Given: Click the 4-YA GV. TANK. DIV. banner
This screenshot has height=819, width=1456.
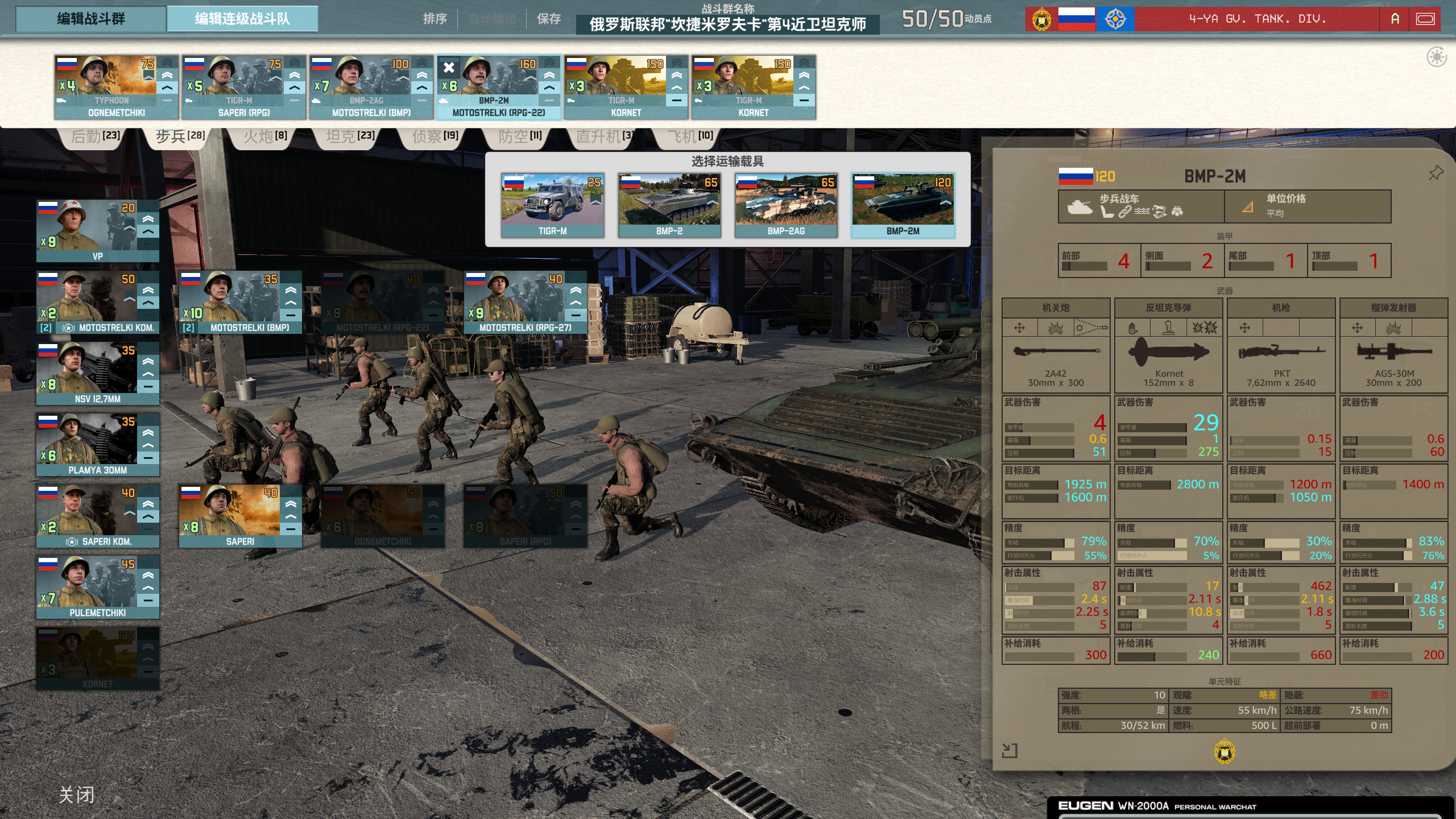Looking at the screenshot, I should (1258, 19).
